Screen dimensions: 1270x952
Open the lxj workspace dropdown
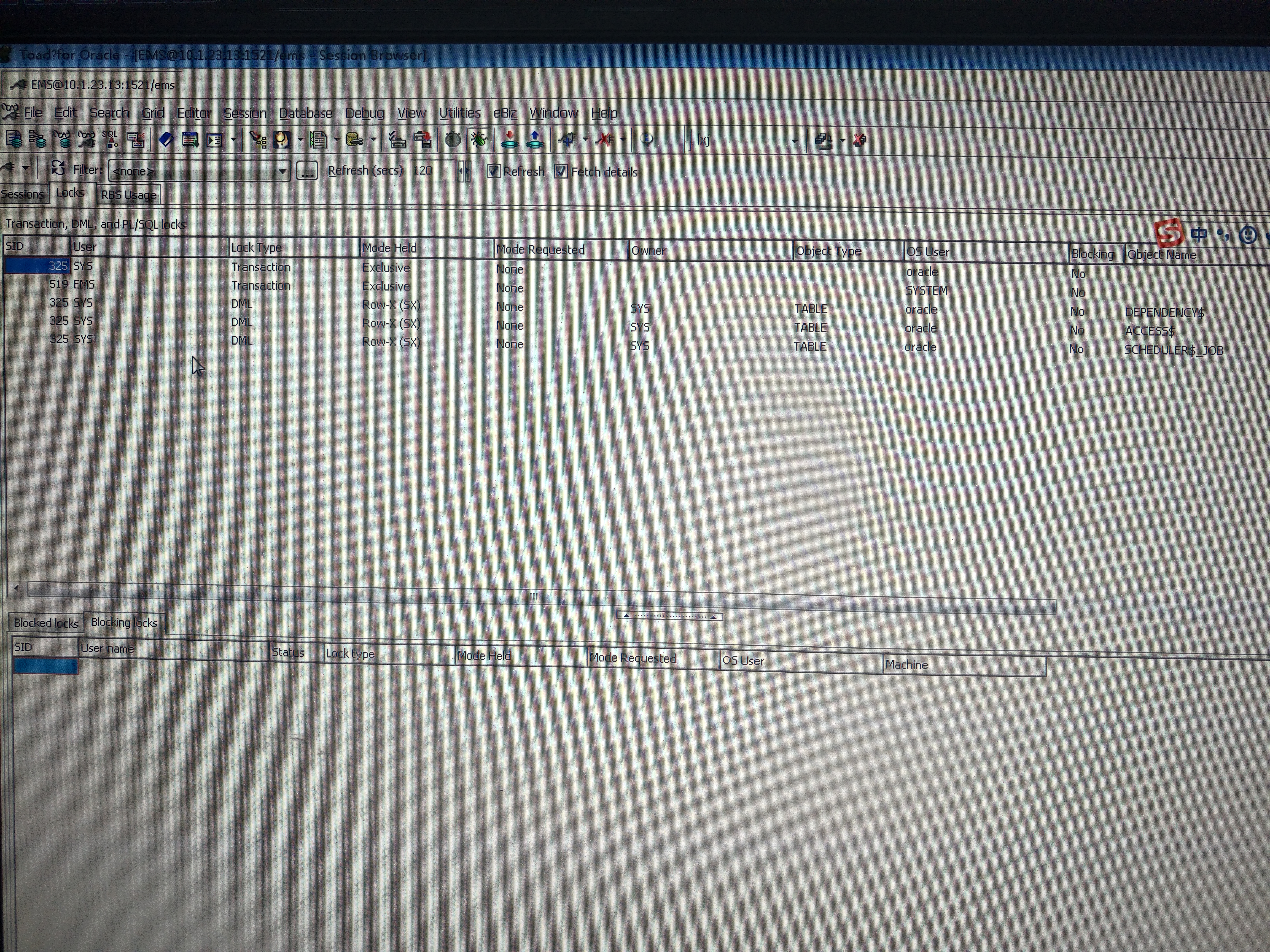[795, 140]
